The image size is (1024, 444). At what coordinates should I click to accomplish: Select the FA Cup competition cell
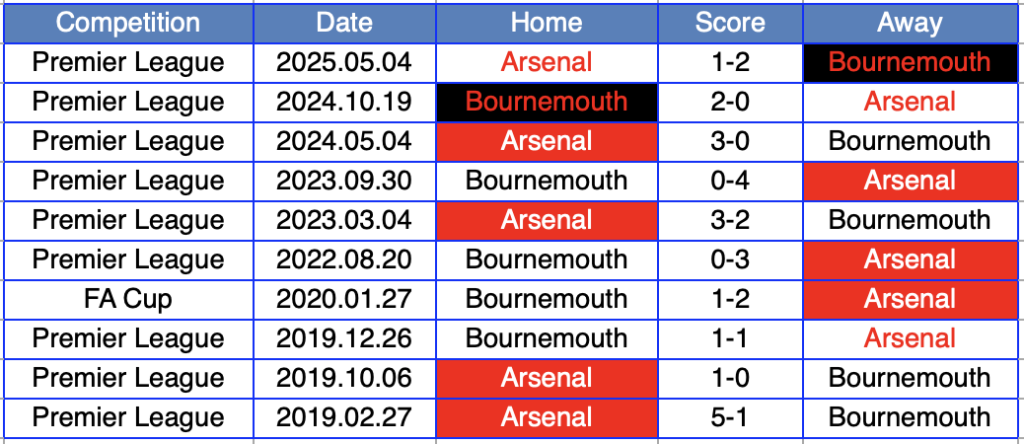tap(128, 299)
